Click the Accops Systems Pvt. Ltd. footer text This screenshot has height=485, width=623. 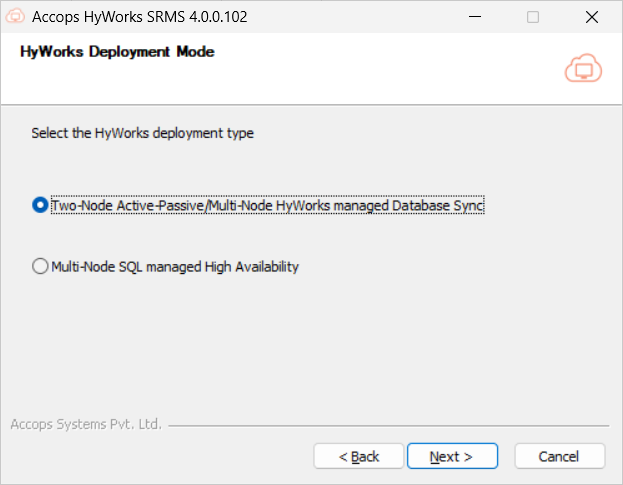click(85, 424)
